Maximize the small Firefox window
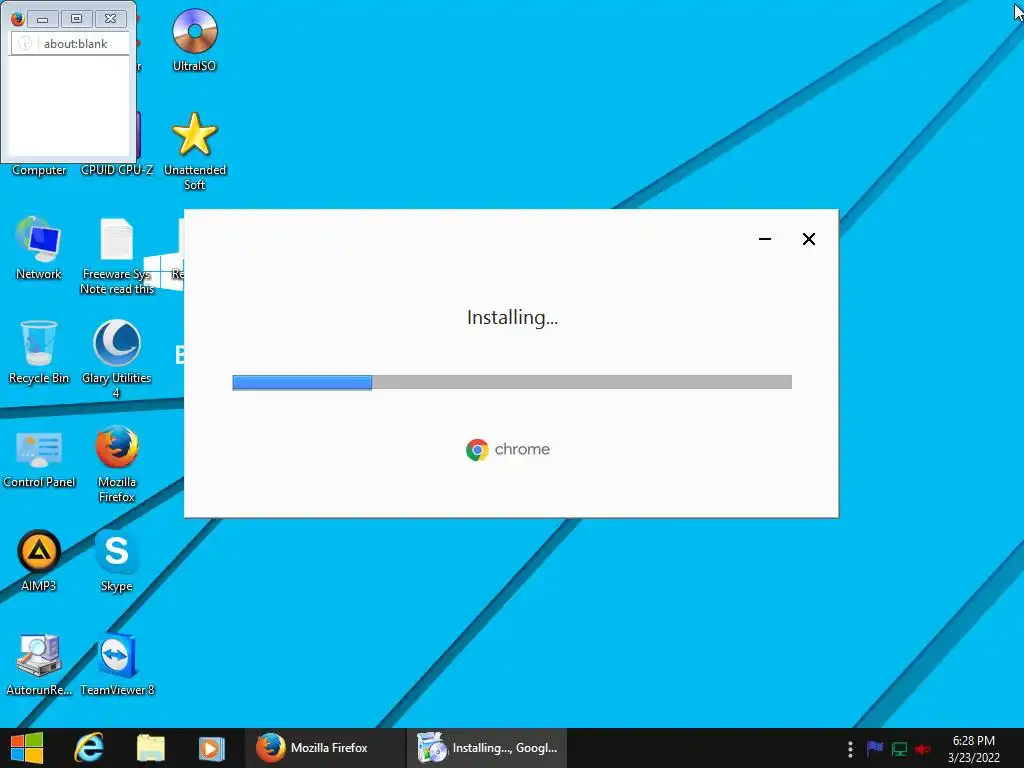This screenshot has width=1024, height=768. click(x=76, y=19)
